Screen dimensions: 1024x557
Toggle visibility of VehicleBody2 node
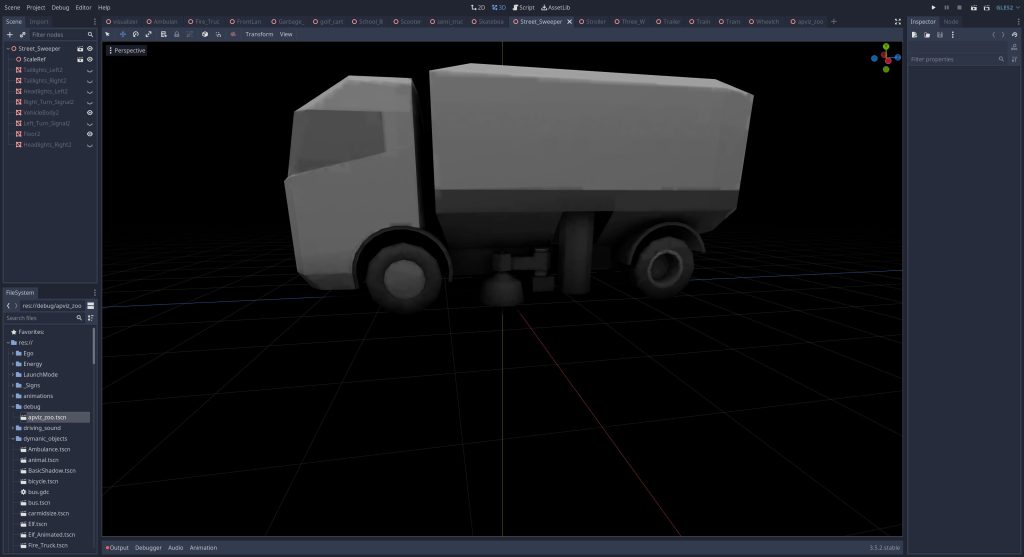[90, 113]
